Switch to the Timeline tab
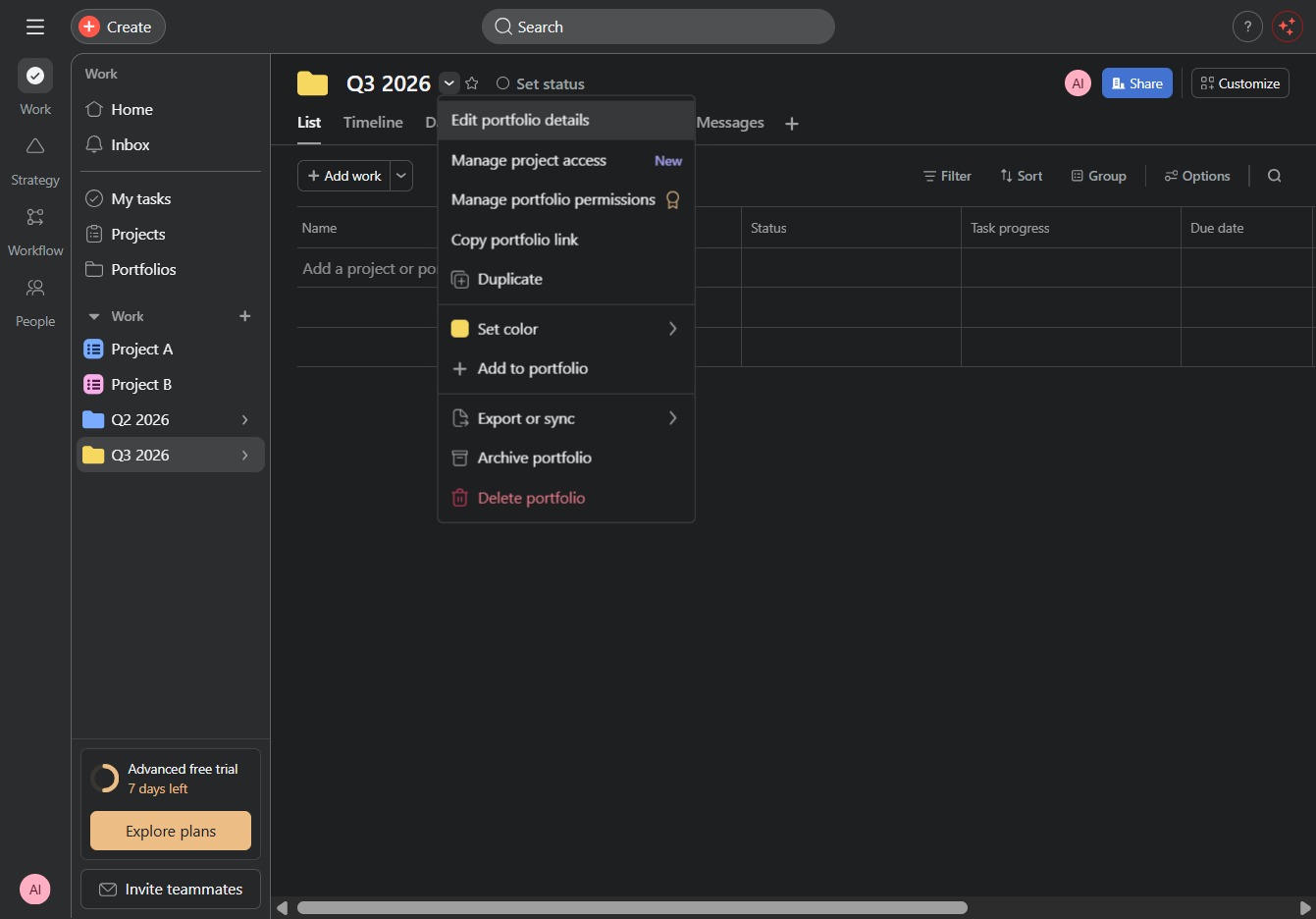Image resolution: width=1316 pixels, height=919 pixels. click(x=373, y=122)
